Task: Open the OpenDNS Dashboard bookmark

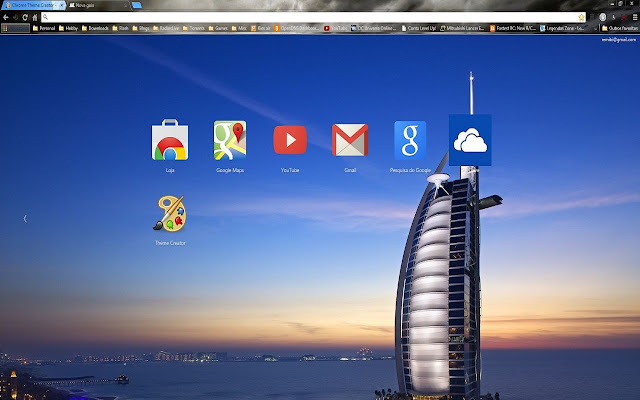Action: [x=297, y=28]
